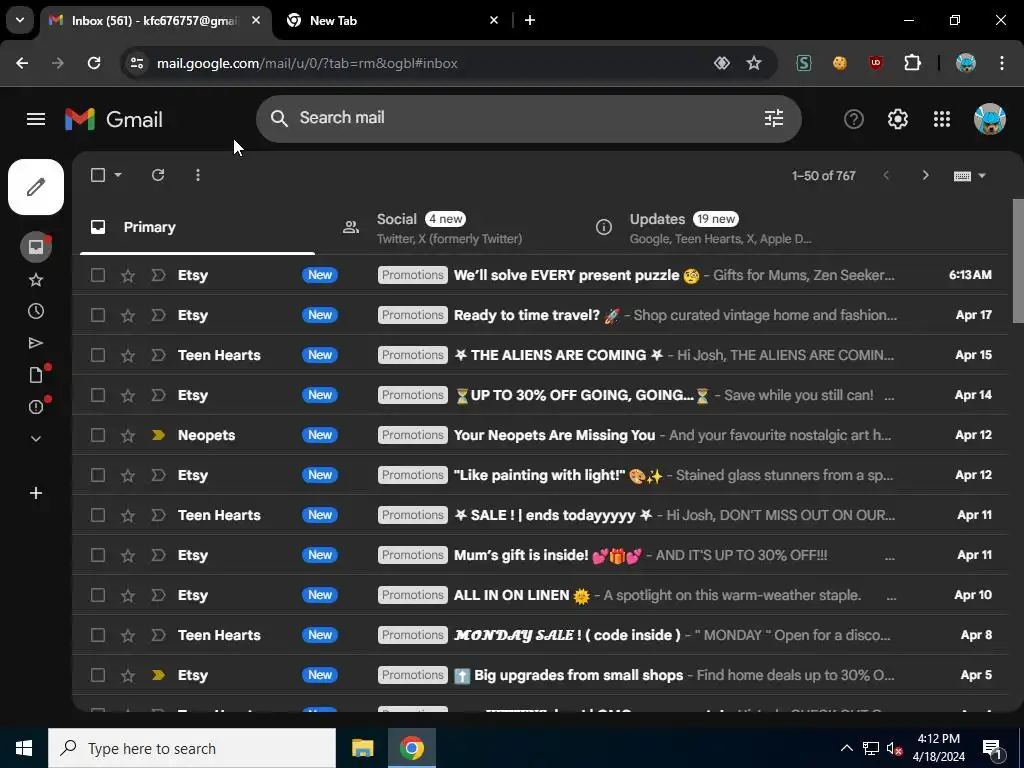
Task: Click the inbox vertical scrollbar
Action: [1017, 261]
